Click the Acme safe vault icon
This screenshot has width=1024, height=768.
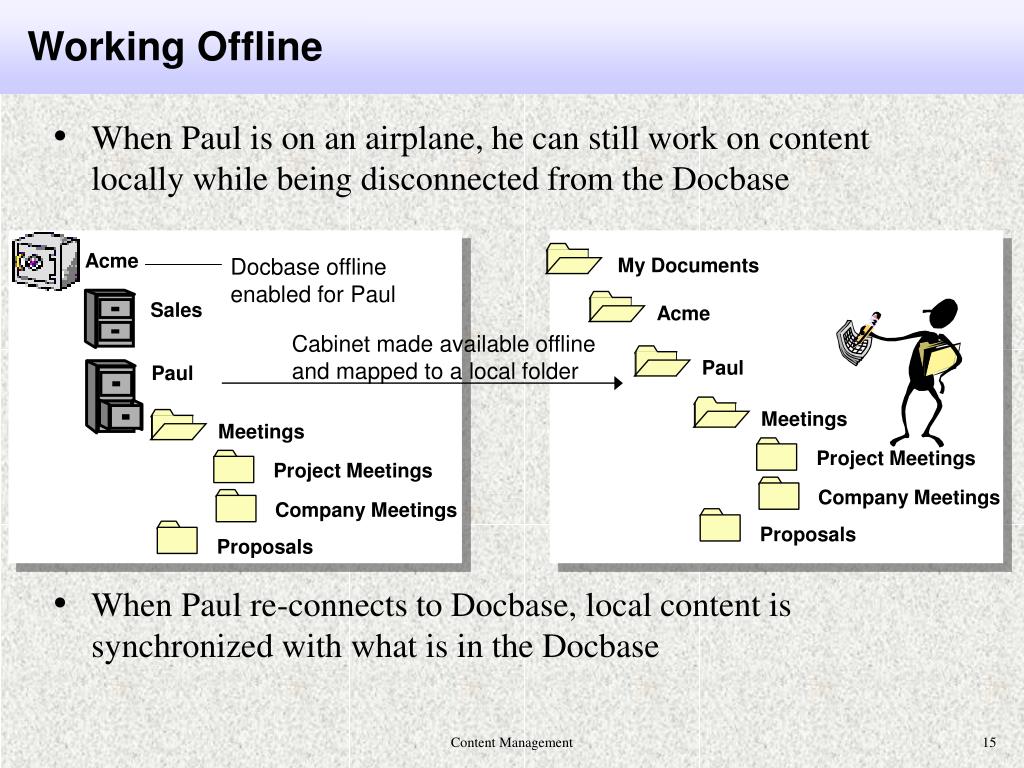click(45, 261)
